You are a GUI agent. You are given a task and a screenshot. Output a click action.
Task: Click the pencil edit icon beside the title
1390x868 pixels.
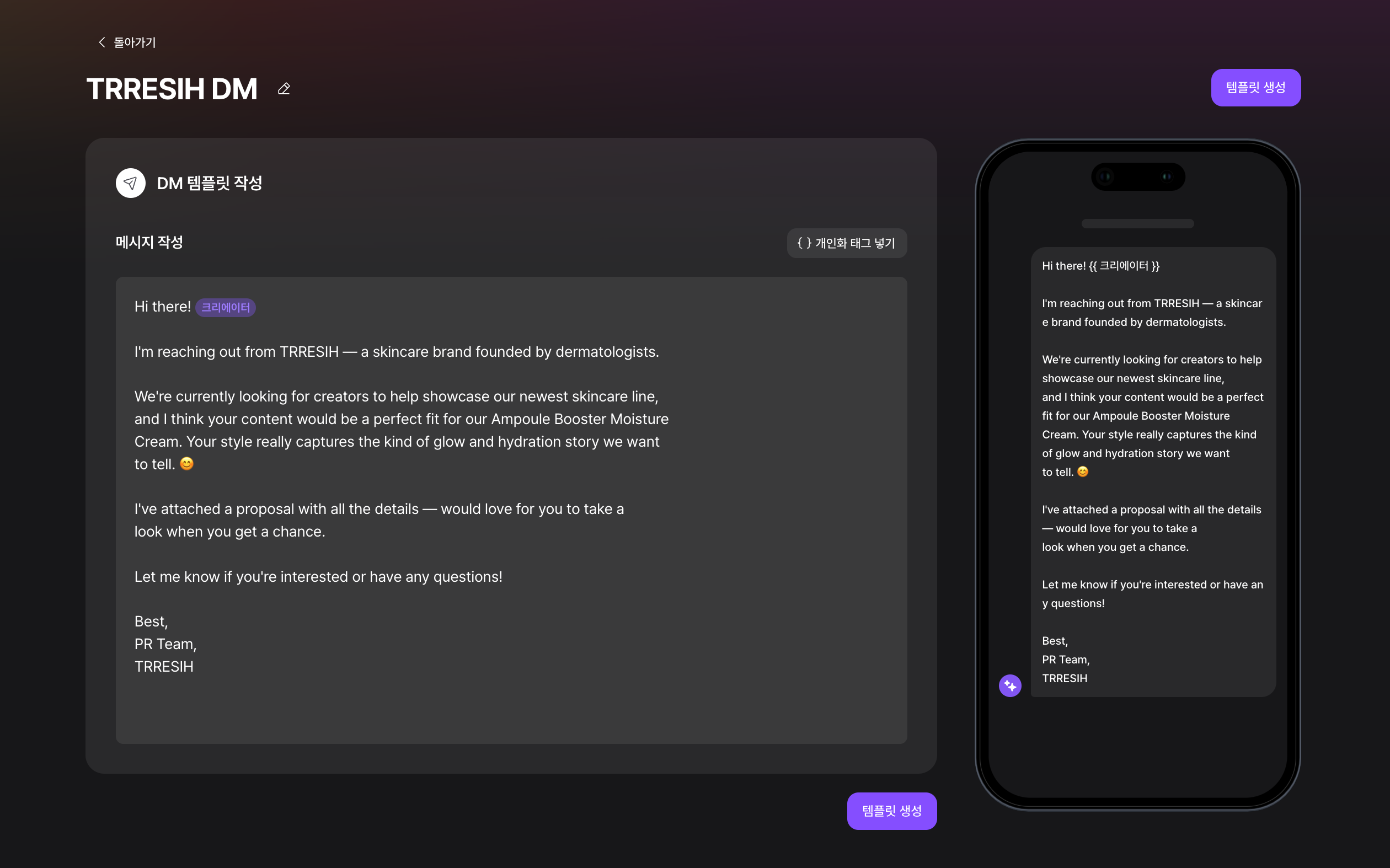point(284,89)
